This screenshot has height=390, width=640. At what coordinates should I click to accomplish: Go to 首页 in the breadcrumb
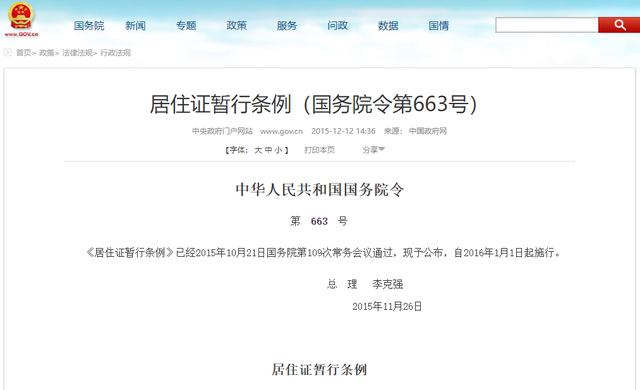[x=23, y=53]
